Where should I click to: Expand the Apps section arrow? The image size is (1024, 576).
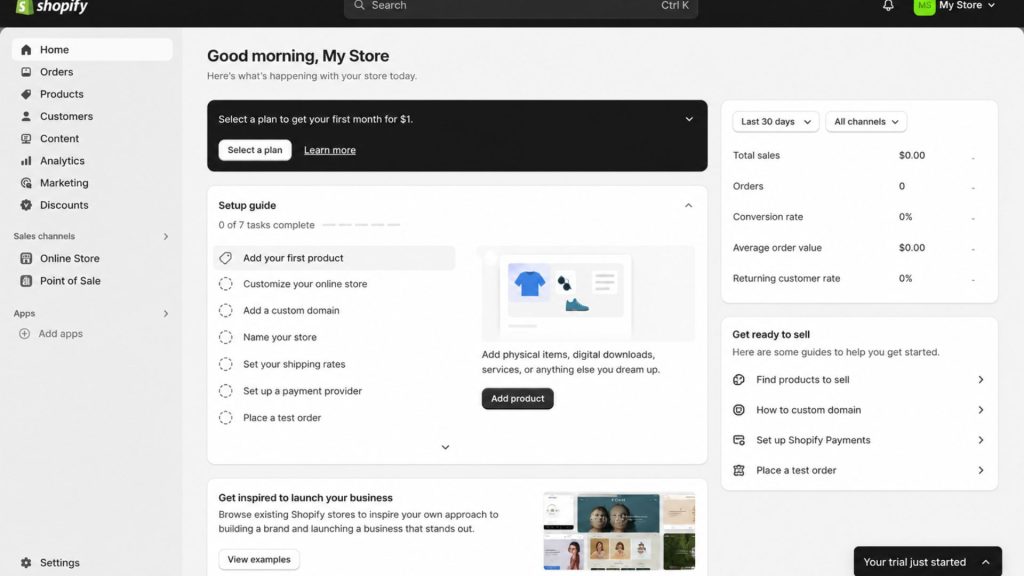(x=166, y=314)
